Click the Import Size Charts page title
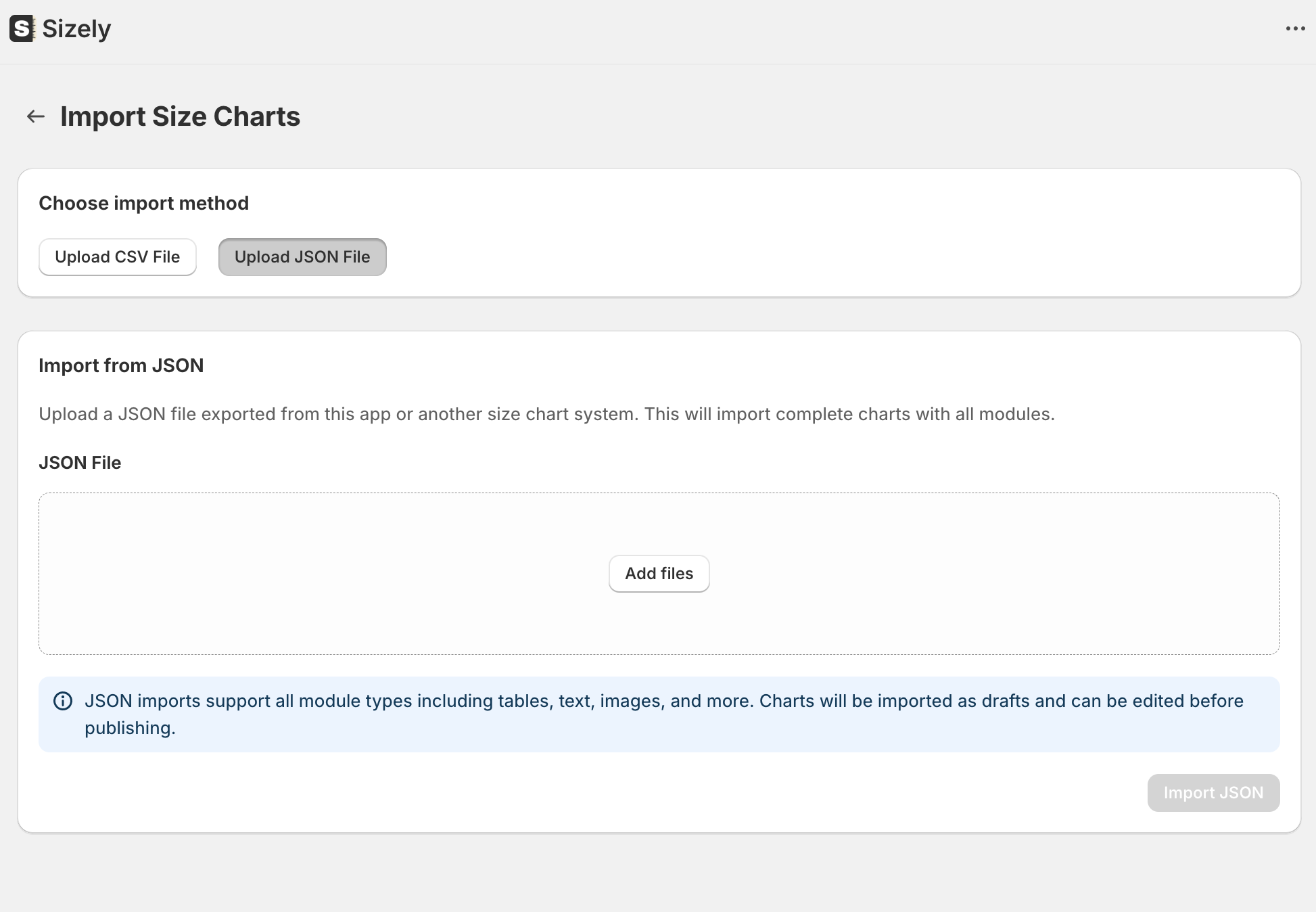 tap(180, 116)
